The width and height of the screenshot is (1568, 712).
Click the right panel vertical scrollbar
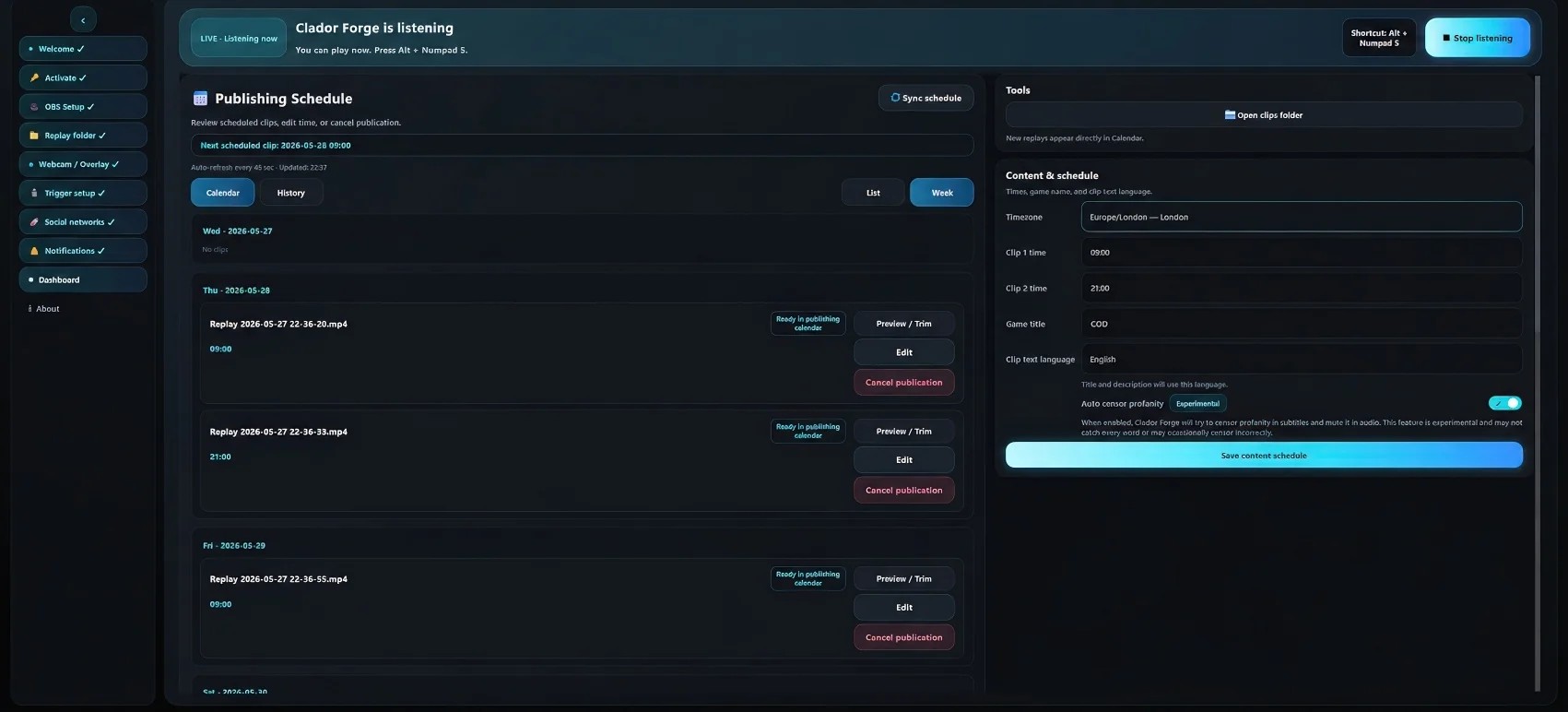(1537, 383)
